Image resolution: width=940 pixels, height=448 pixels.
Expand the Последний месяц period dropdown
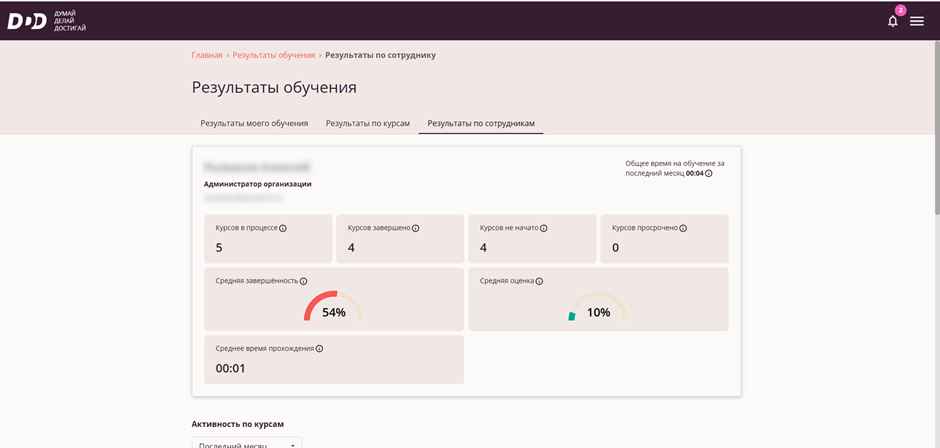tap(246, 444)
